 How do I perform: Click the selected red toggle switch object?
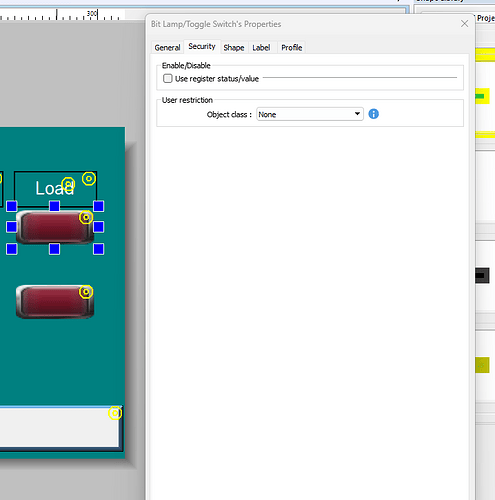[55, 227]
